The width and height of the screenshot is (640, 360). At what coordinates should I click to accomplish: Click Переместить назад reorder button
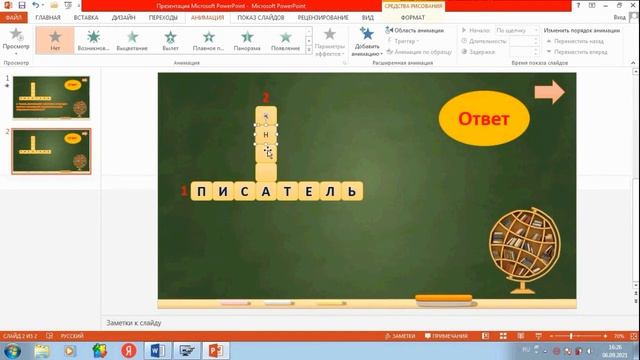[x=575, y=41]
